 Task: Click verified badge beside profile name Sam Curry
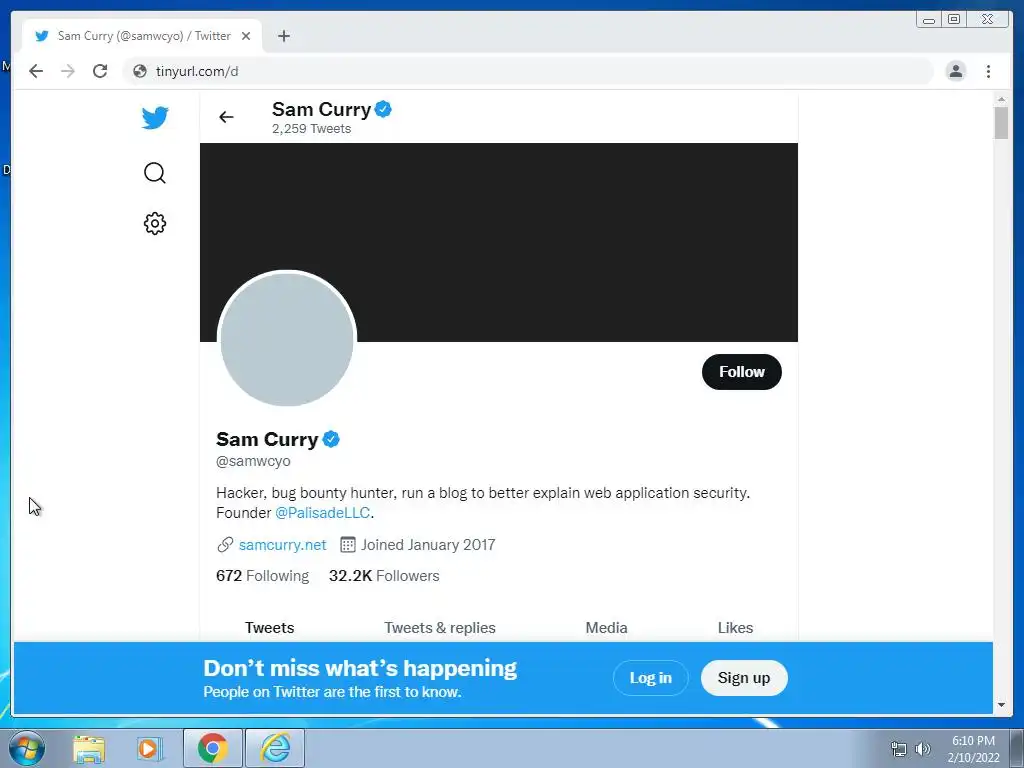[x=331, y=440]
